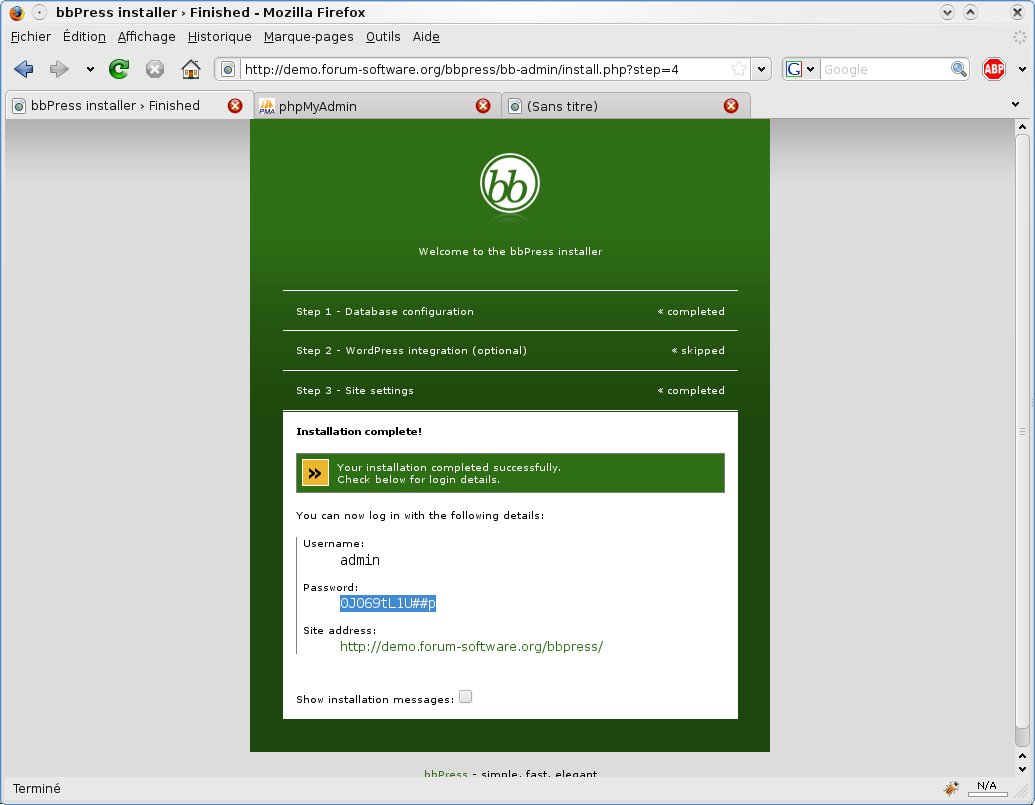
Task: Bookmark this page with the star icon
Action: click(x=739, y=69)
